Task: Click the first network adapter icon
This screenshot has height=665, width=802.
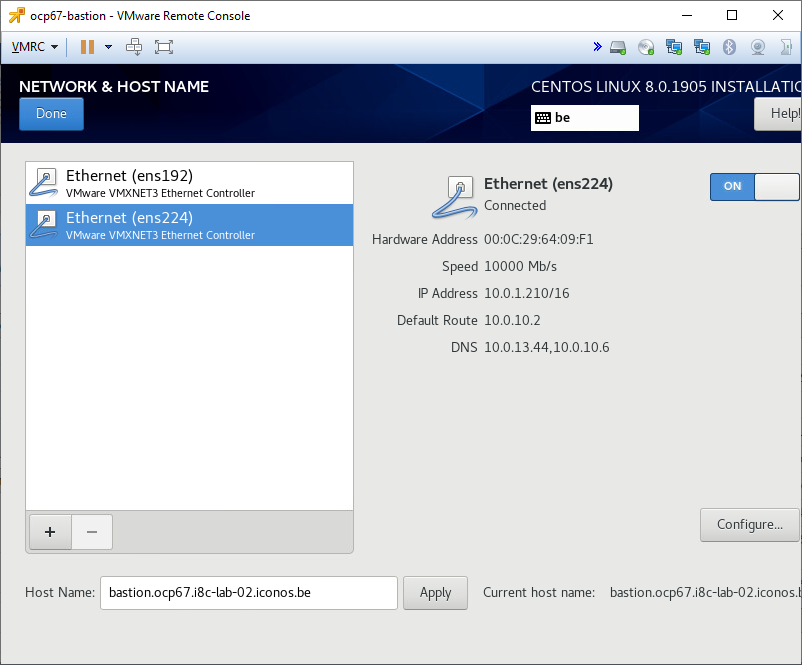Action: pos(674,48)
